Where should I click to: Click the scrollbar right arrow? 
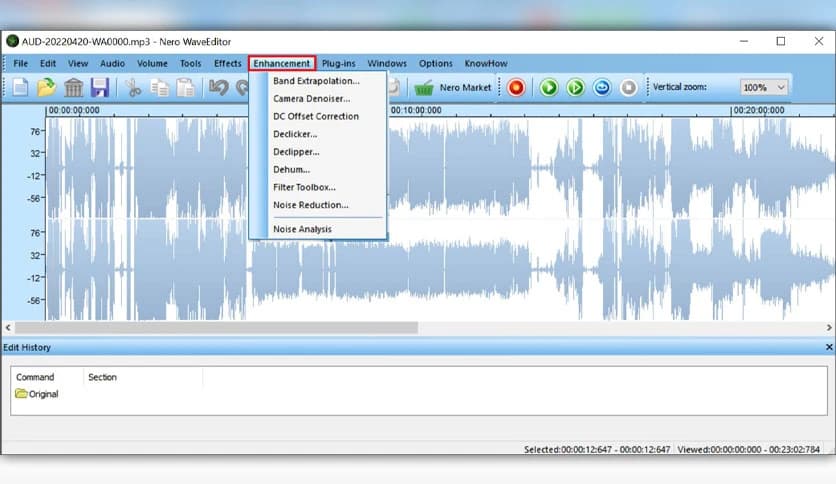829,327
